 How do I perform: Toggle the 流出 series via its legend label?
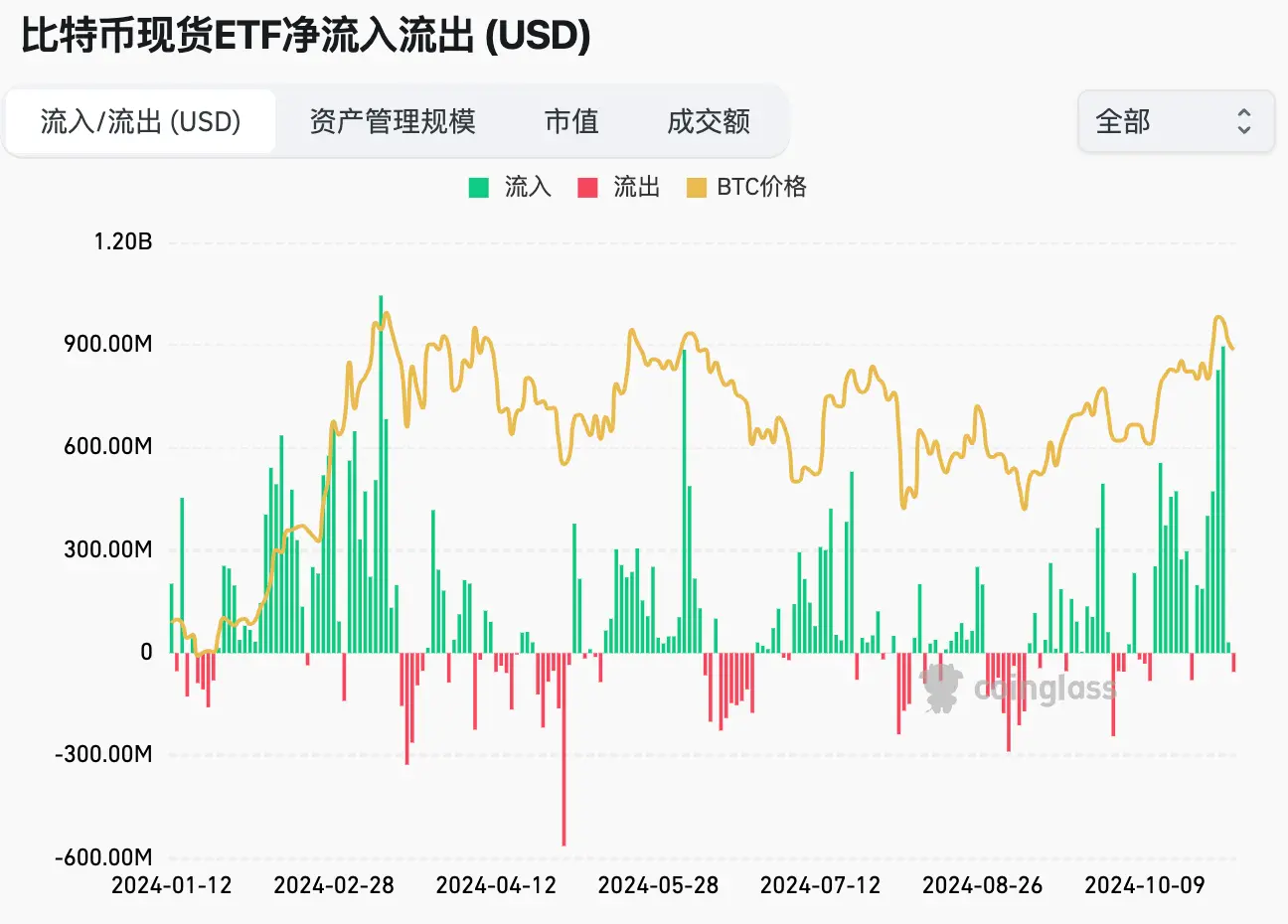coord(636,187)
